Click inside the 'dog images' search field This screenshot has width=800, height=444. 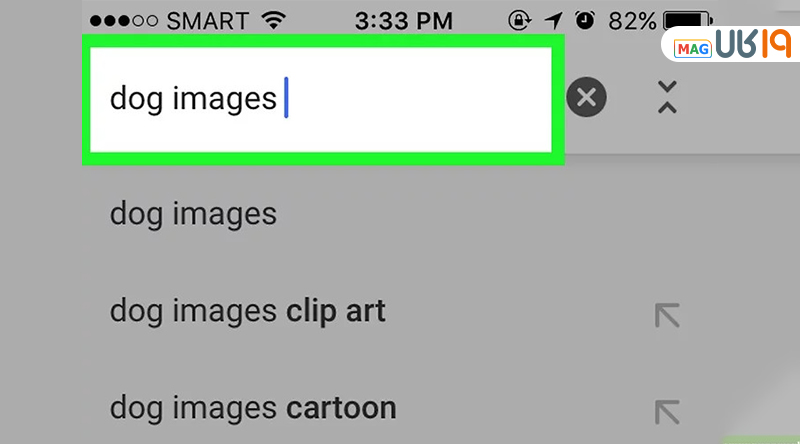[320, 99]
